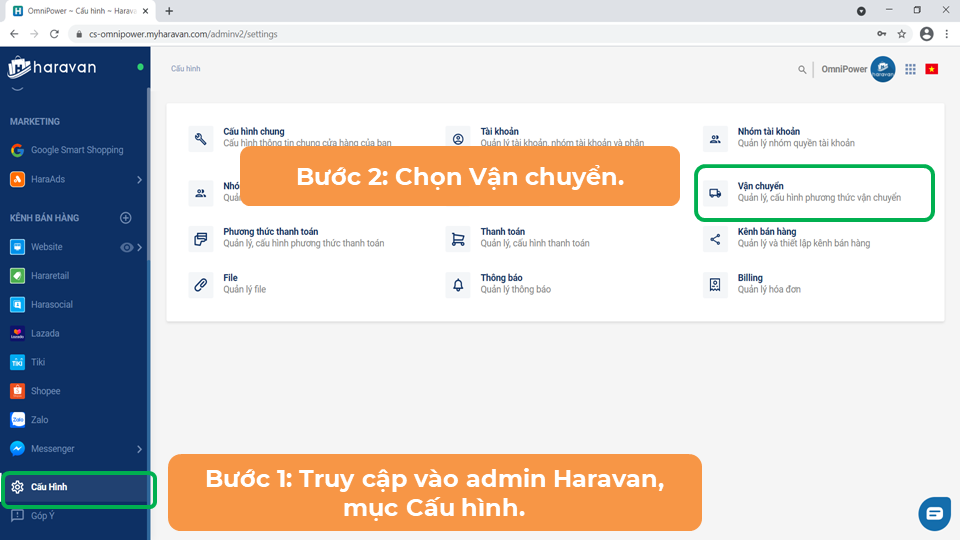The height and width of the screenshot is (540, 960).
Task: Click the browser back arrow
Action: [14, 34]
